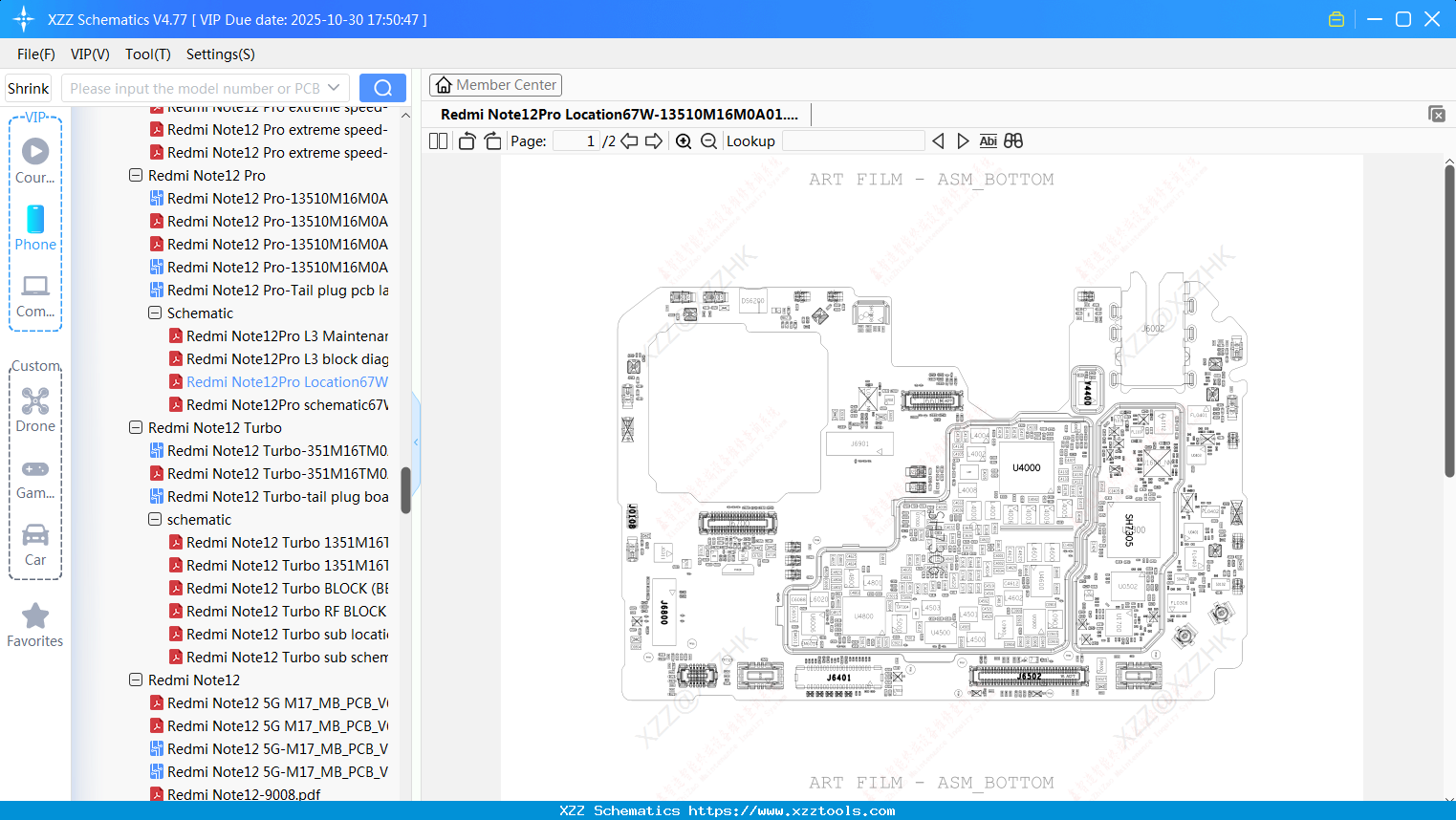This screenshot has width=1456, height=820.
Task: Click the Shrink button
Action: coord(28,87)
